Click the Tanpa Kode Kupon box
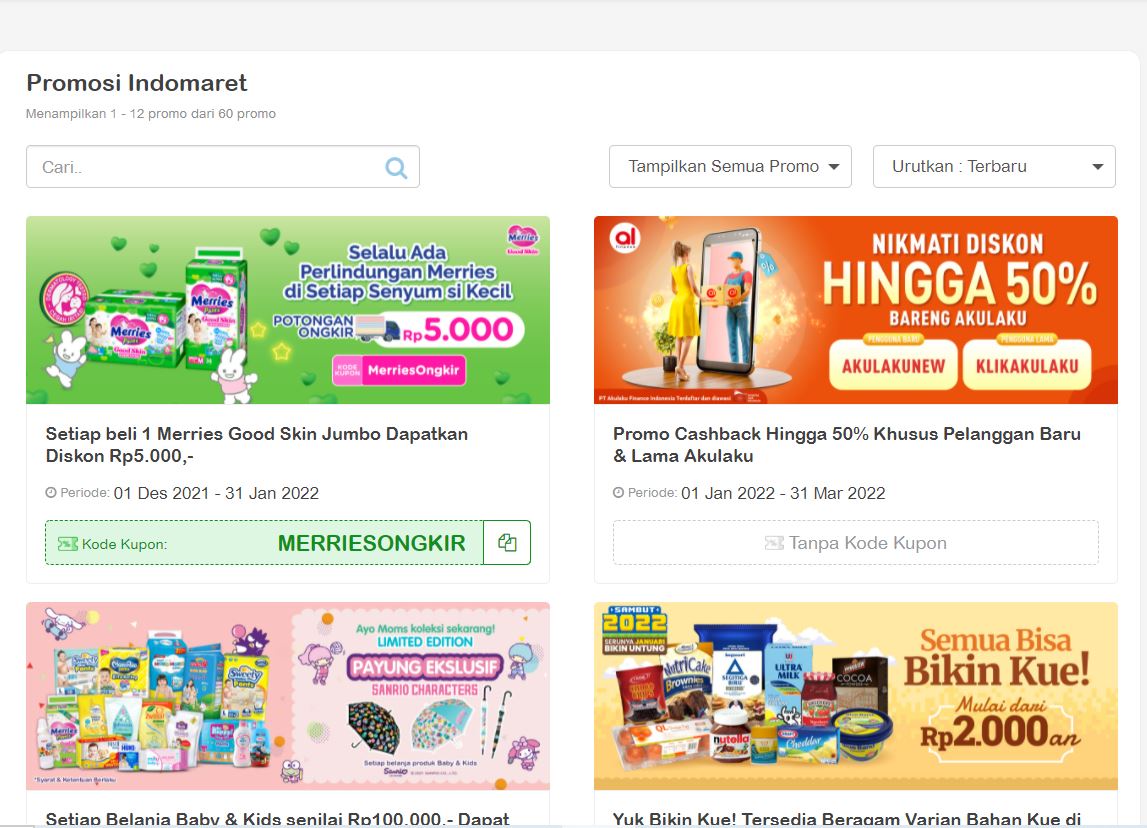This screenshot has width=1147, height=828. click(856, 543)
